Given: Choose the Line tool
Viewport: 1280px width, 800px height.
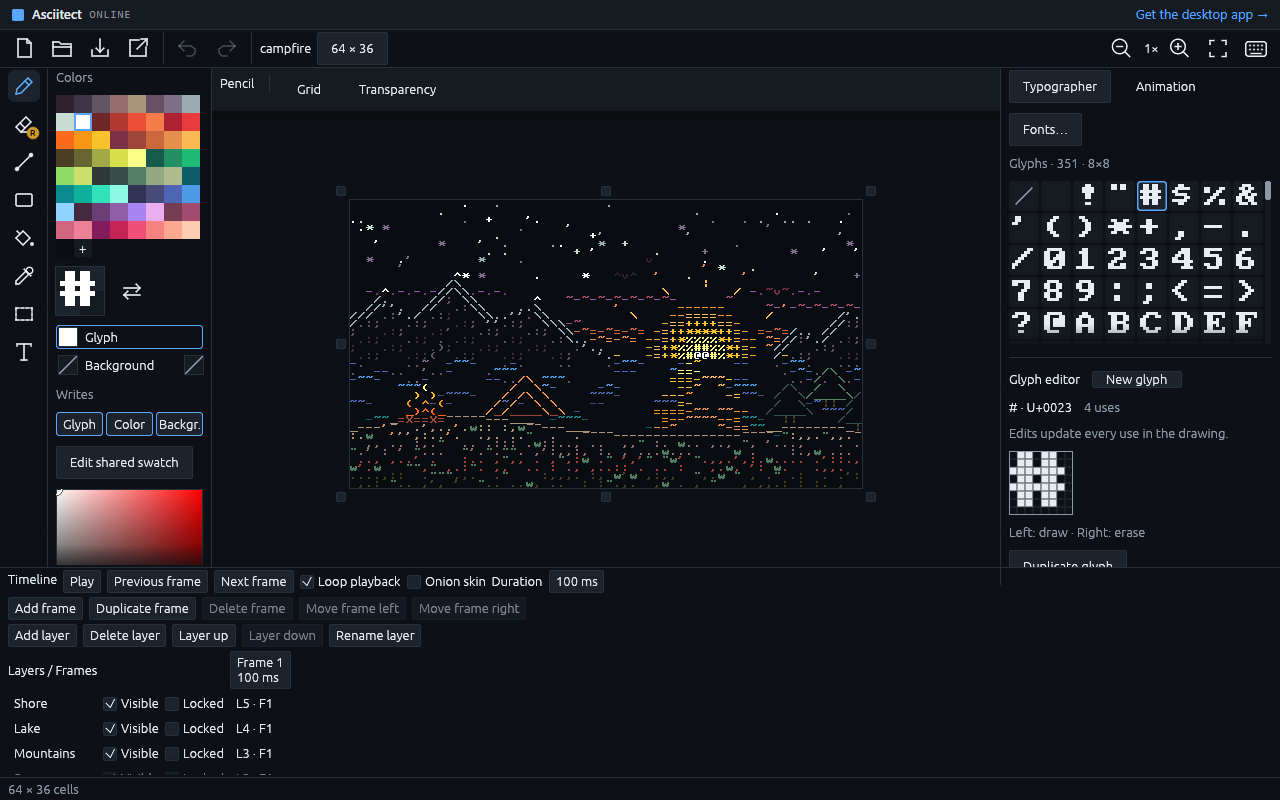Looking at the screenshot, I should (24, 162).
